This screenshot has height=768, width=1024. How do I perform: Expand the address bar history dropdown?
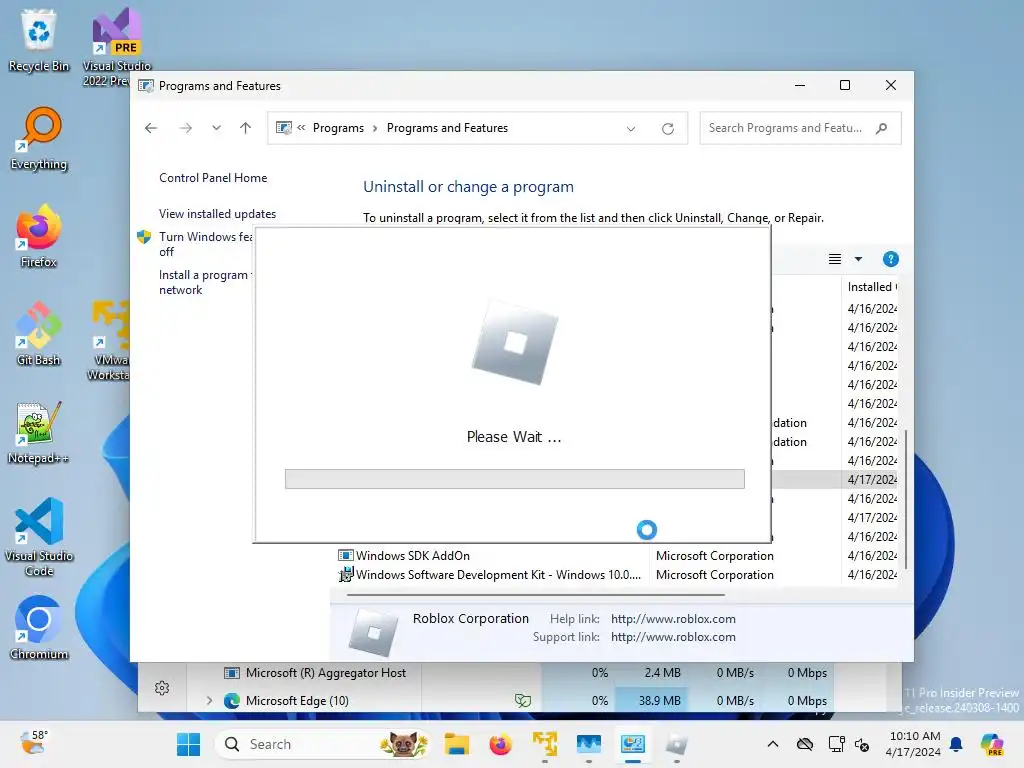[x=631, y=129]
